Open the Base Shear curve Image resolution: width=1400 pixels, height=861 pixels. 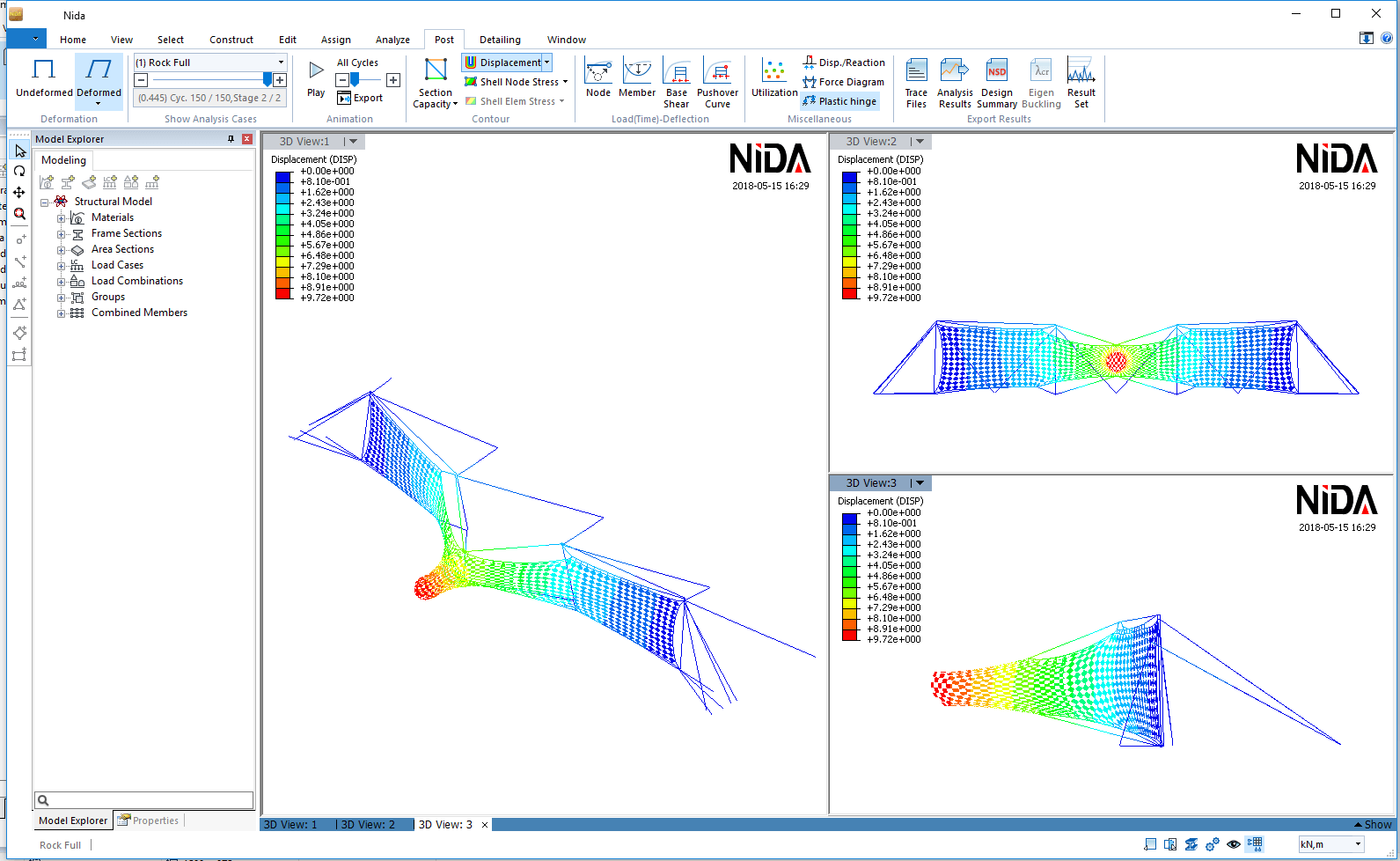tap(677, 84)
